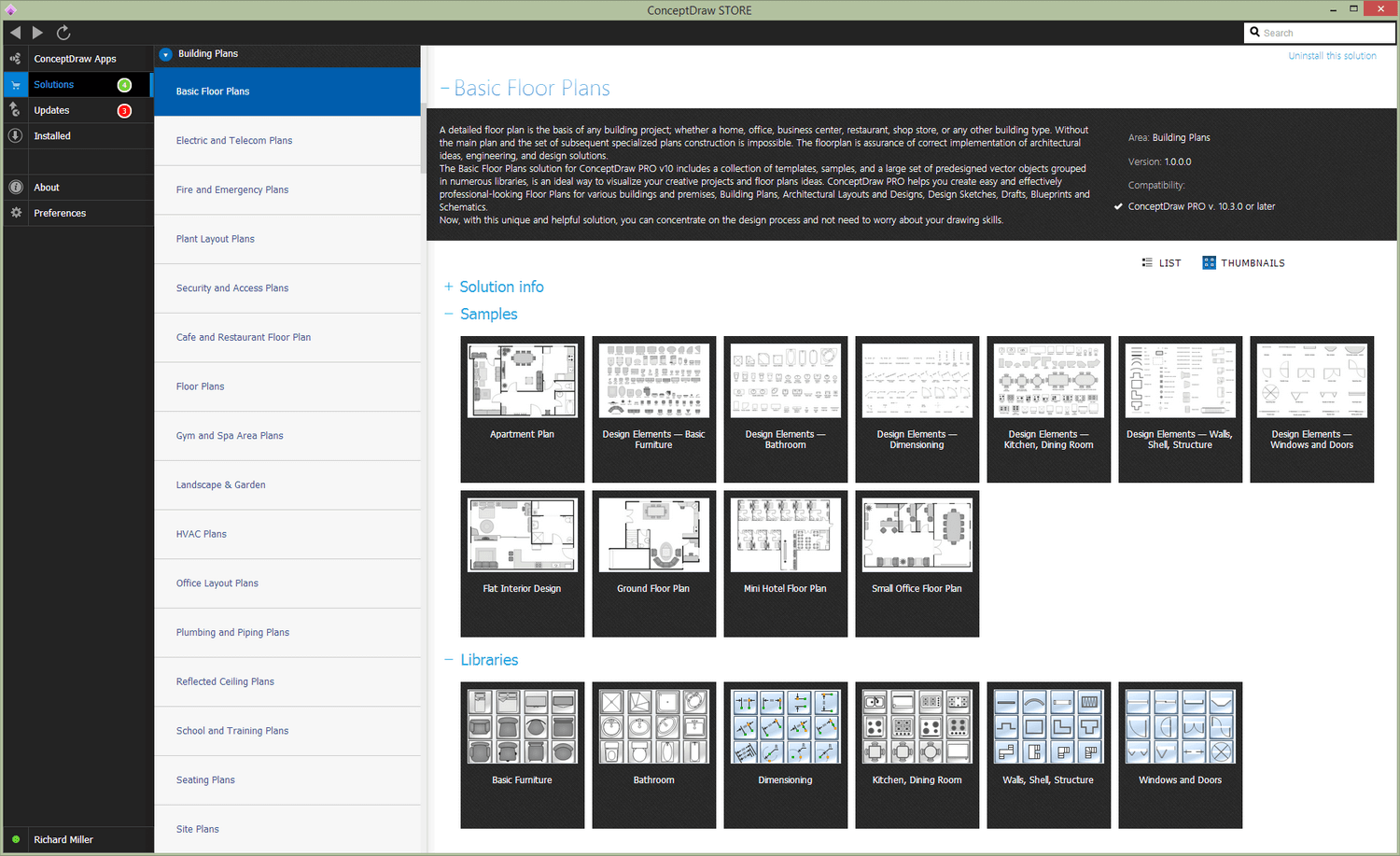Select Landscape & Garden solution
This screenshot has height=856, width=1400.
(287, 485)
